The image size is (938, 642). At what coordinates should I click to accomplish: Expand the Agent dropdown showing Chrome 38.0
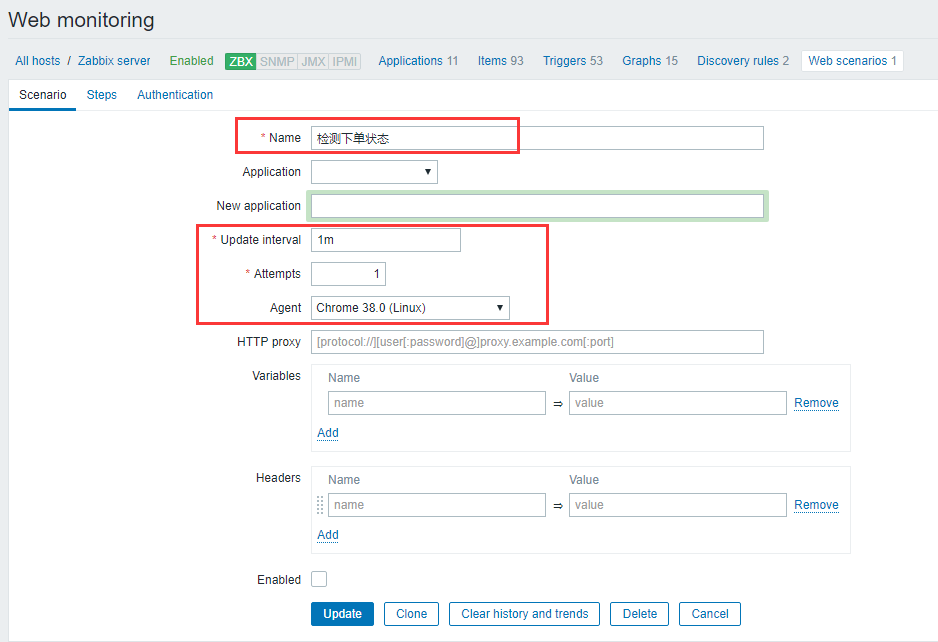coord(410,308)
